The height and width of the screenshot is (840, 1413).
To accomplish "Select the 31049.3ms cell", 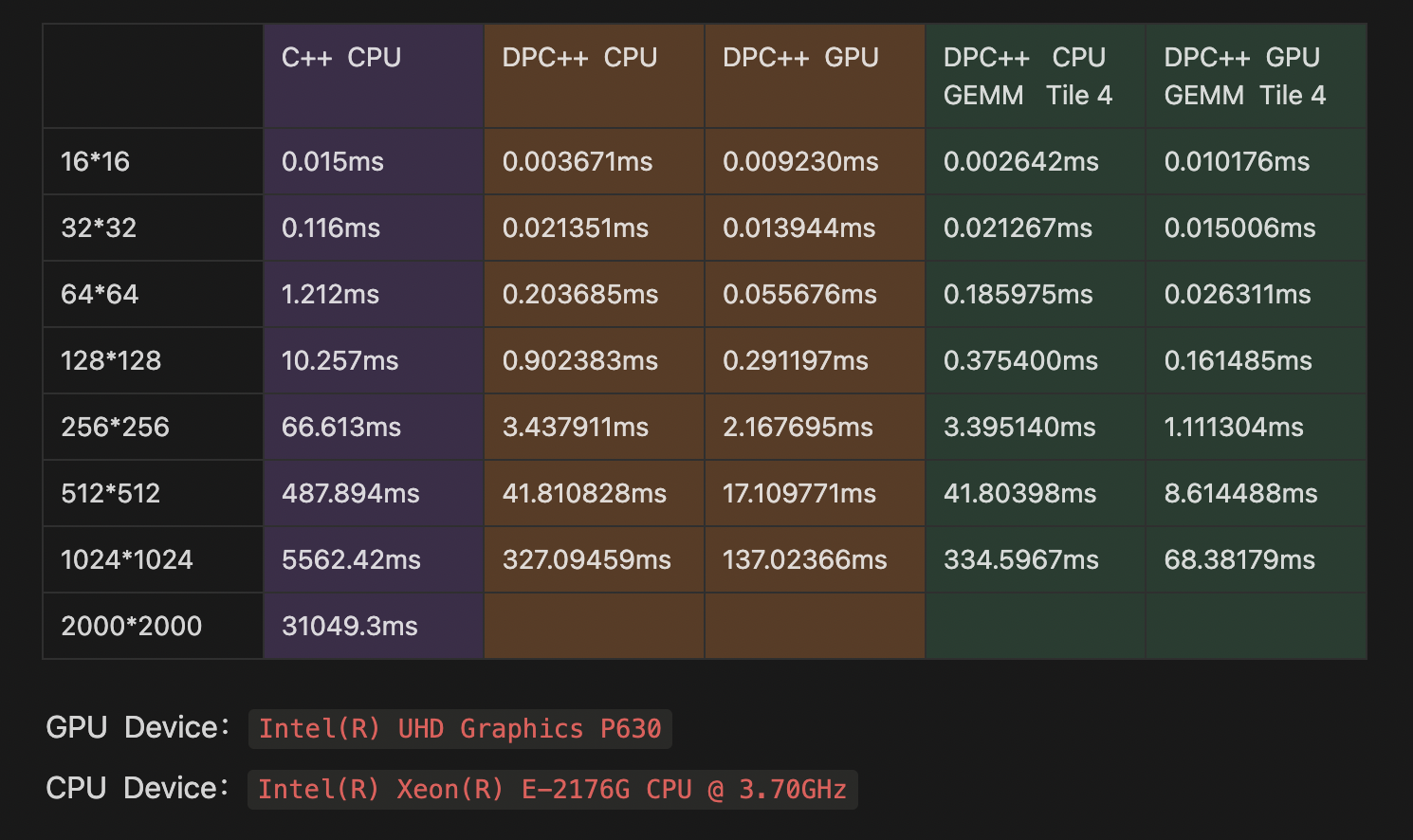I will click(347, 626).
